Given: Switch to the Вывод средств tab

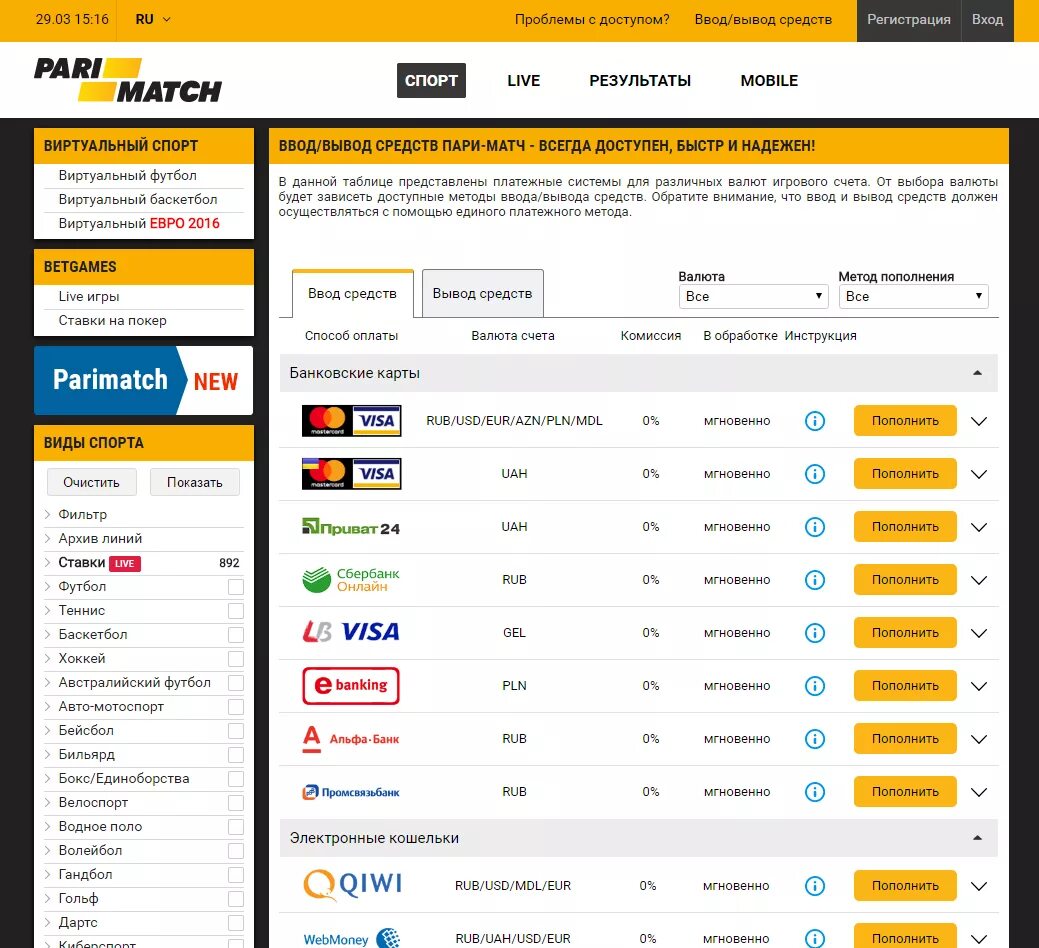Looking at the screenshot, I should point(482,293).
